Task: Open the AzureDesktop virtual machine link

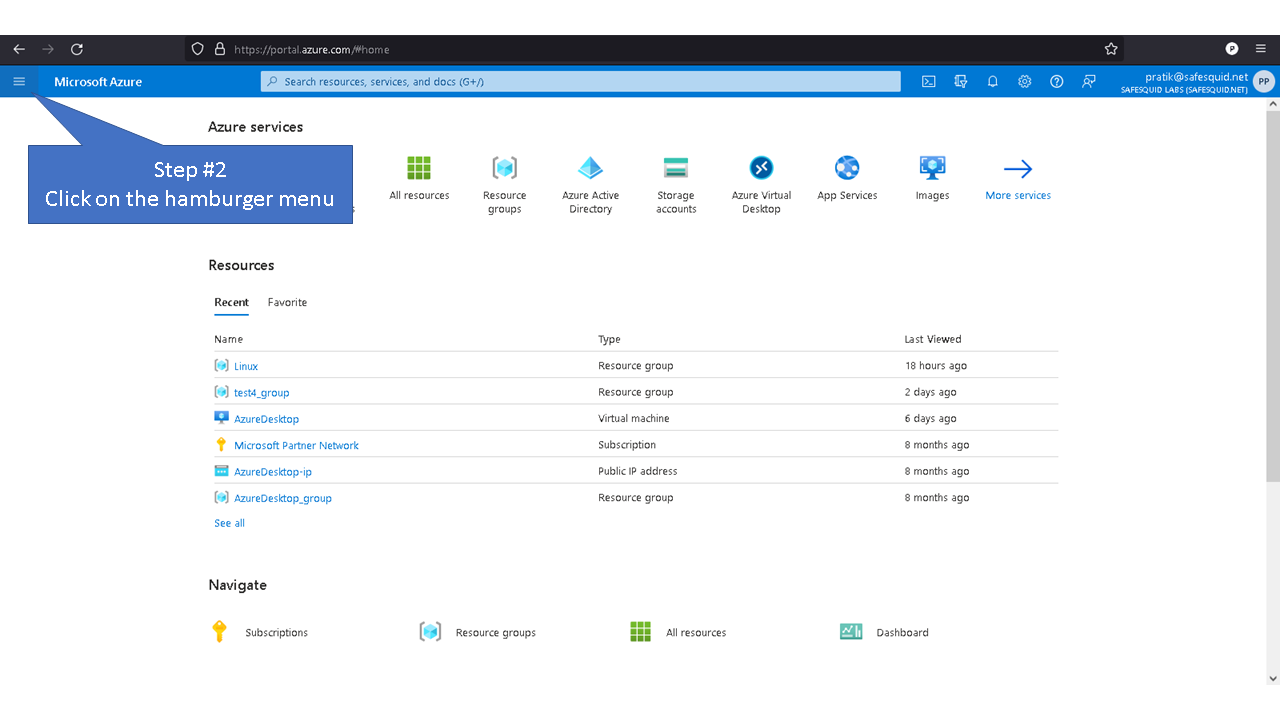Action: click(x=266, y=419)
